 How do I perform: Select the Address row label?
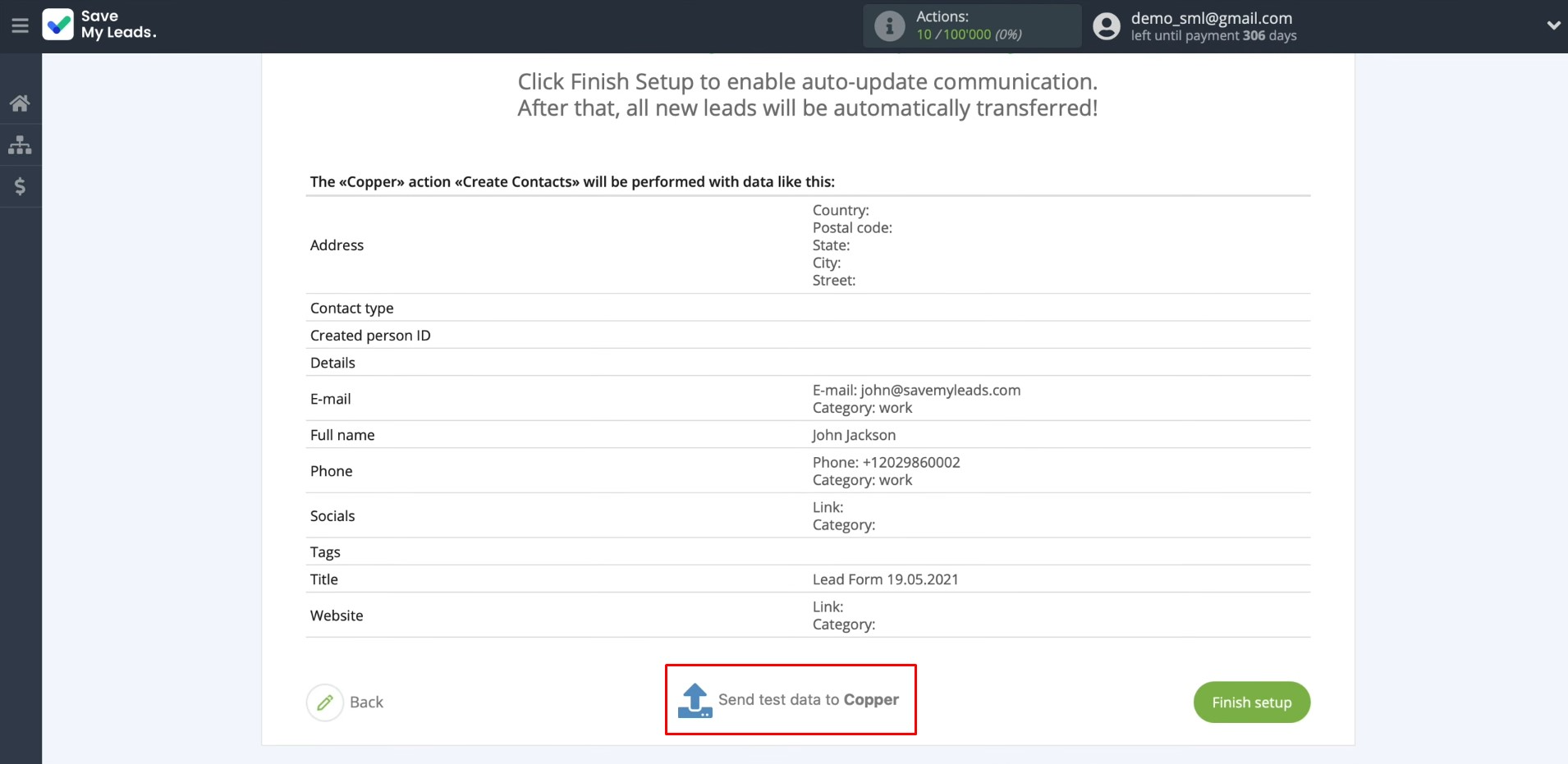[x=337, y=245]
